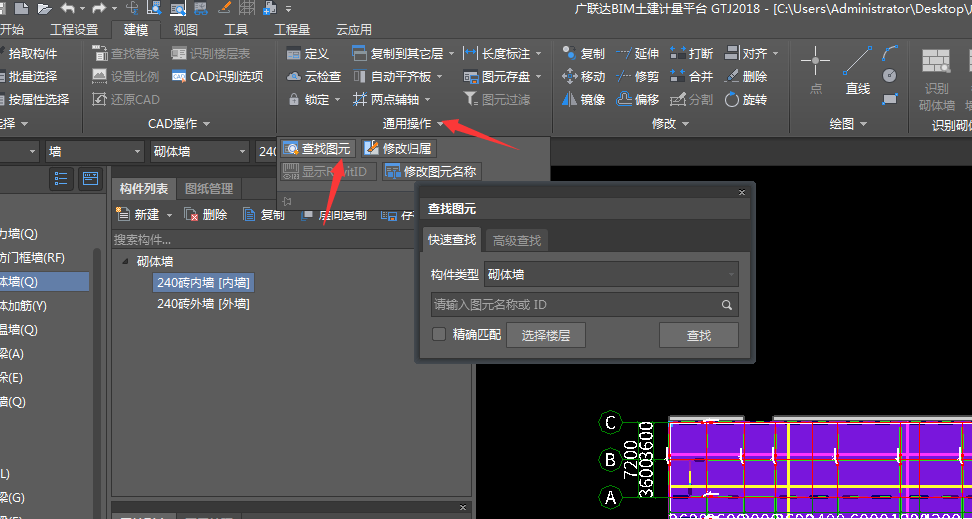Screen dimensions: 972x519
Task: Open the 云应用 ribbon tab
Action: pyautogui.click(x=354, y=30)
